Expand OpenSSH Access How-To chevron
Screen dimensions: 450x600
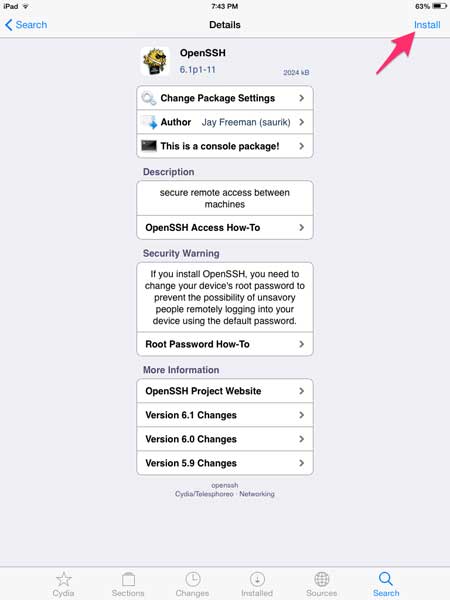[x=302, y=227]
